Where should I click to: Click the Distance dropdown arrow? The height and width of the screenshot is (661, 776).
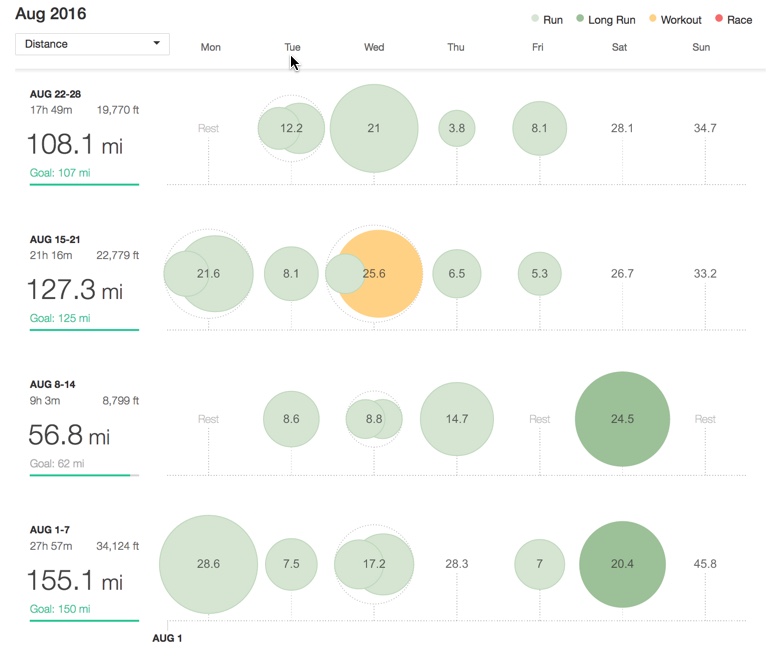point(156,44)
